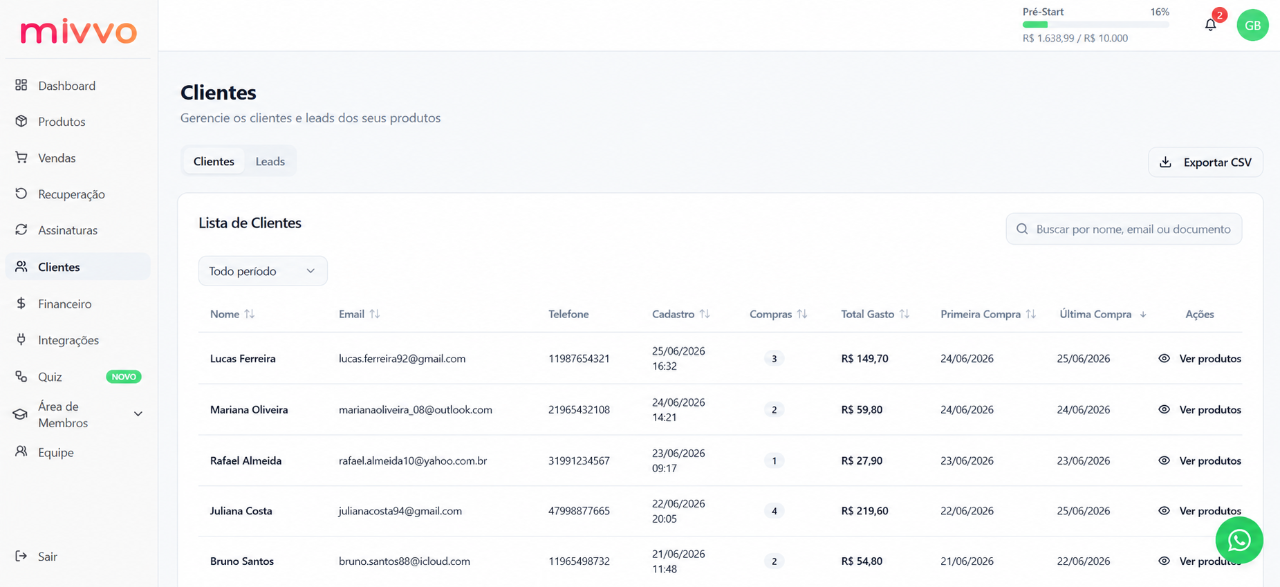Click the Pré-Start revenue progress bar
This screenshot has width=1280, height=587.
(x=1096, y=24)
